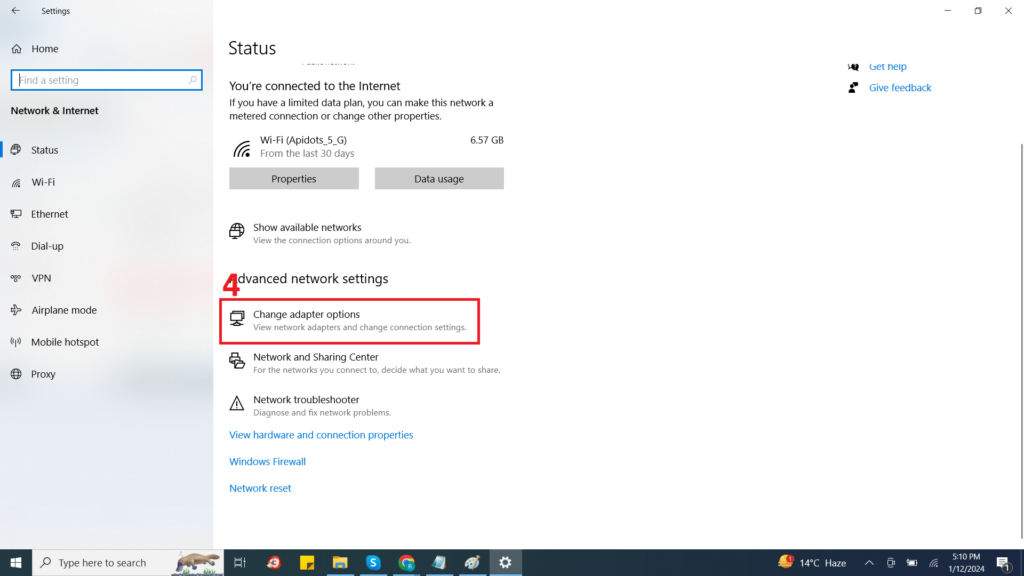Open Mobile hotspot settings
Screen dimensions: 1024x576
[x=64, y=342]
